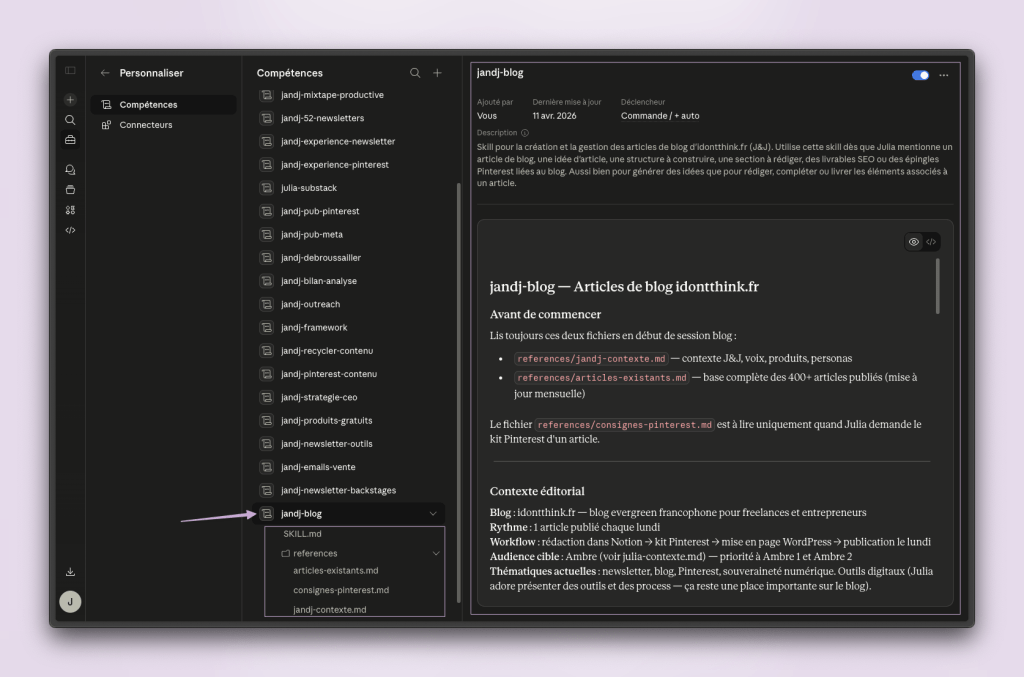The width and height of the screenshot is (1024, 677).
Task: Disable the jandj-blog skill toggle
Action: tap(920, 75)
